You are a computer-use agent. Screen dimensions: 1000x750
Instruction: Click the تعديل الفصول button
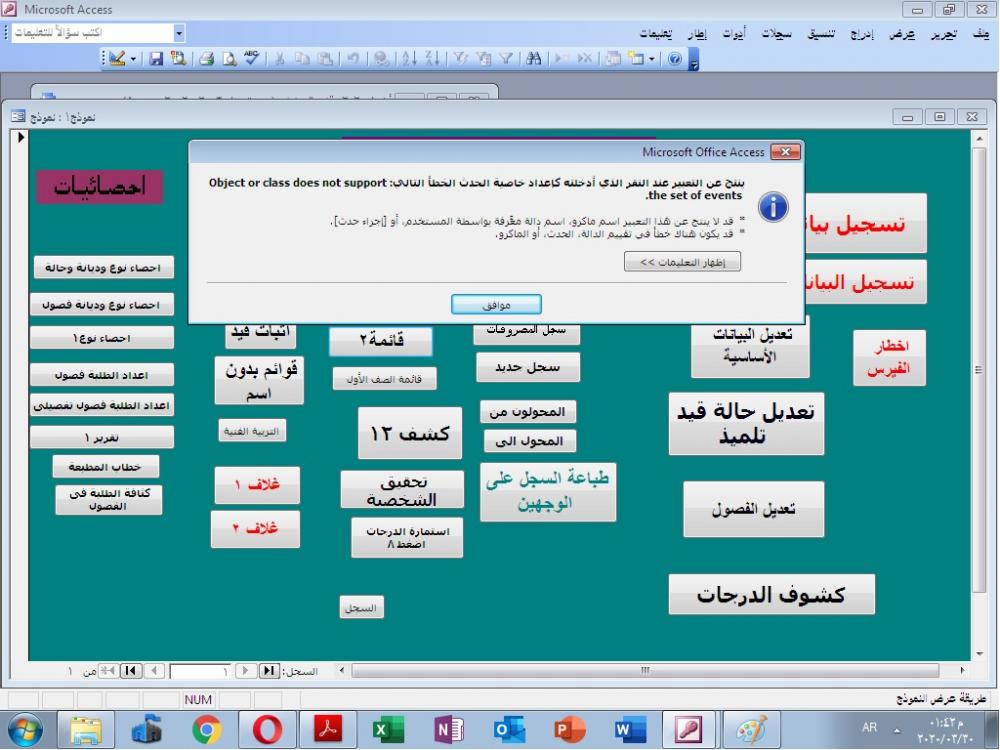coord(753,508)
